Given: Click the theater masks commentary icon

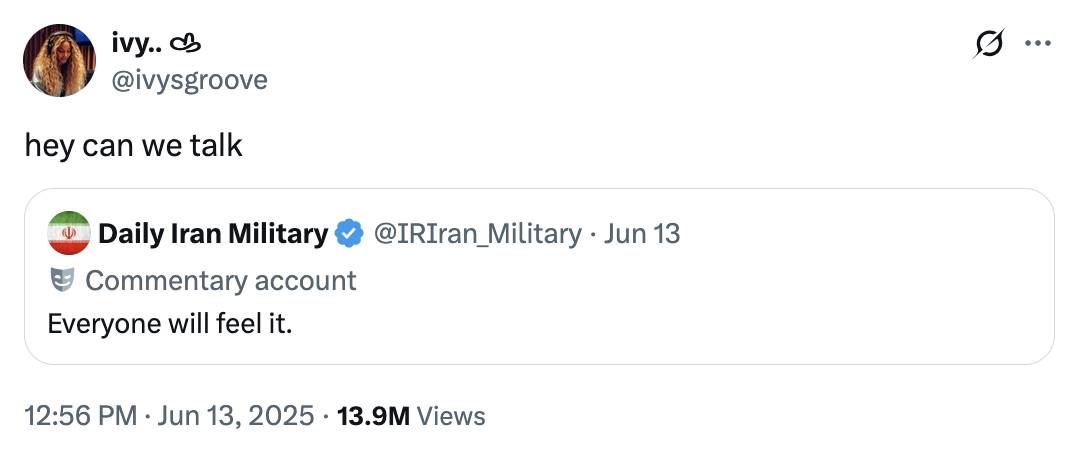Looking at the screenshot, I should pyautogui.click(x=63, y=280).
